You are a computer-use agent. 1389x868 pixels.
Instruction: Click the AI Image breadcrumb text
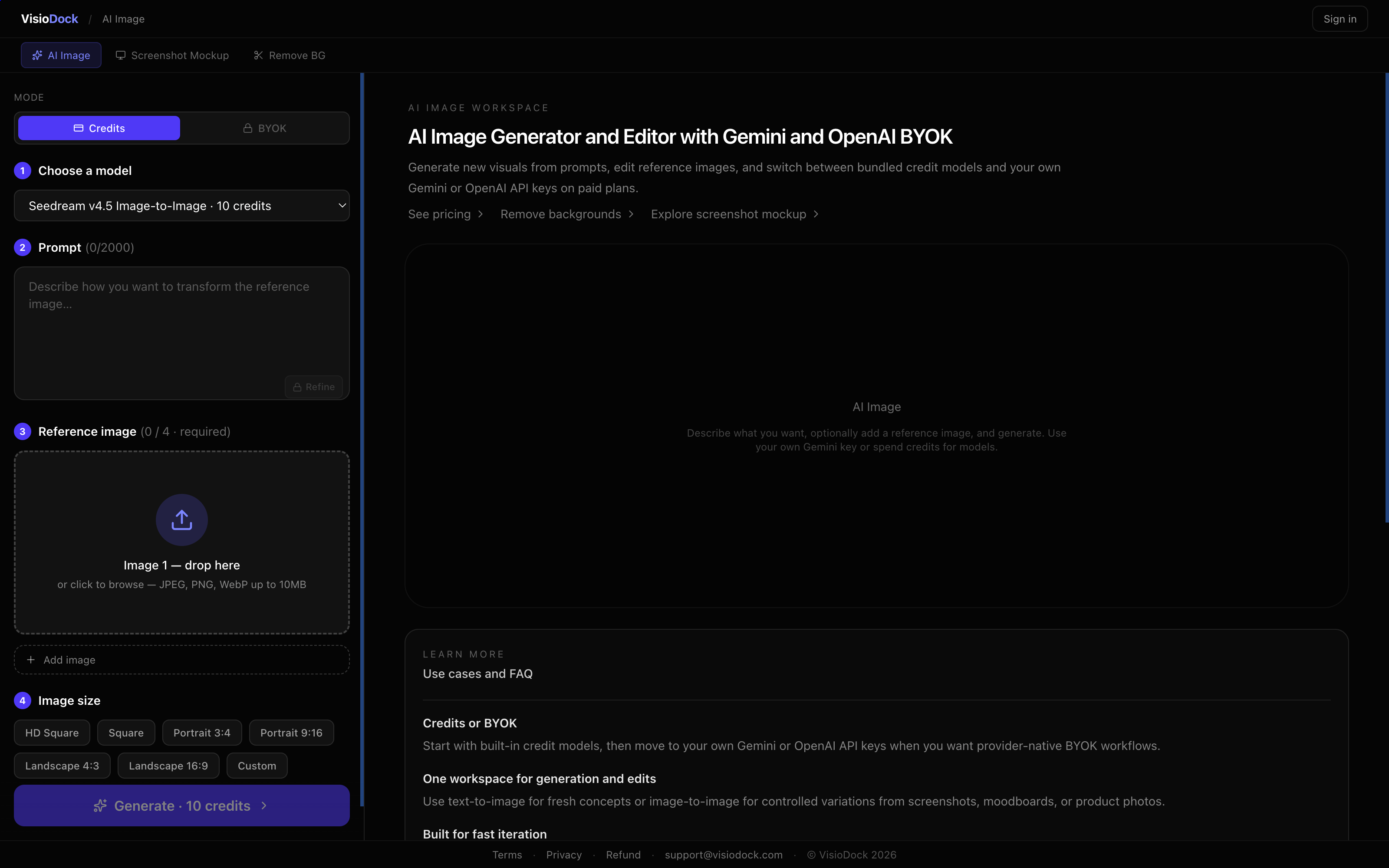(x=123, y=19)
